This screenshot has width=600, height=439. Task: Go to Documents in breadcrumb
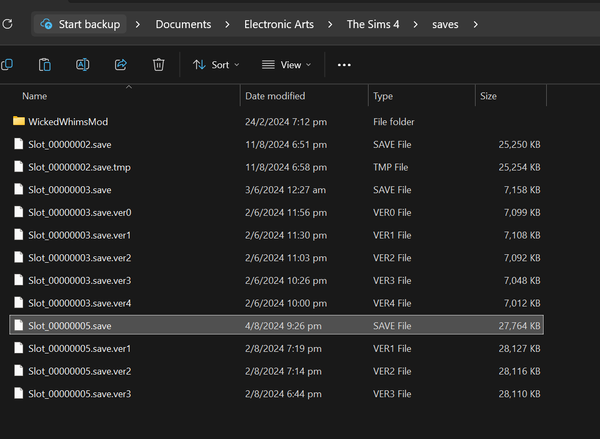183,24
